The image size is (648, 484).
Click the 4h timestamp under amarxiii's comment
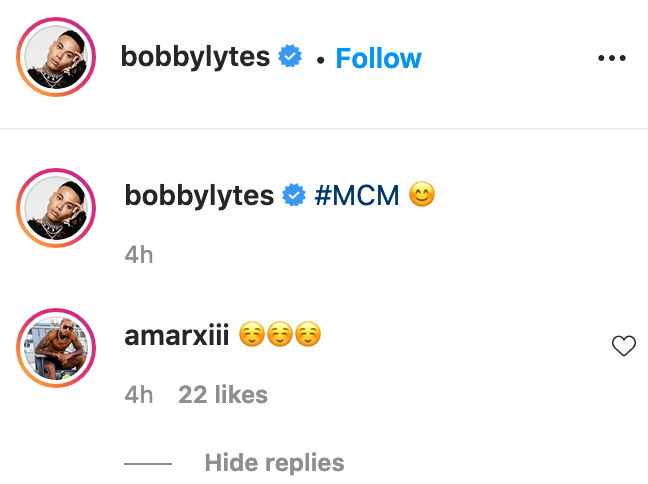tap(139, 395)
